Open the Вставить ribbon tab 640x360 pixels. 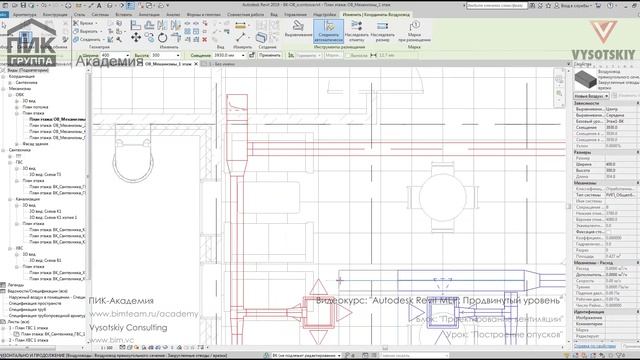[x=123, y=14]
